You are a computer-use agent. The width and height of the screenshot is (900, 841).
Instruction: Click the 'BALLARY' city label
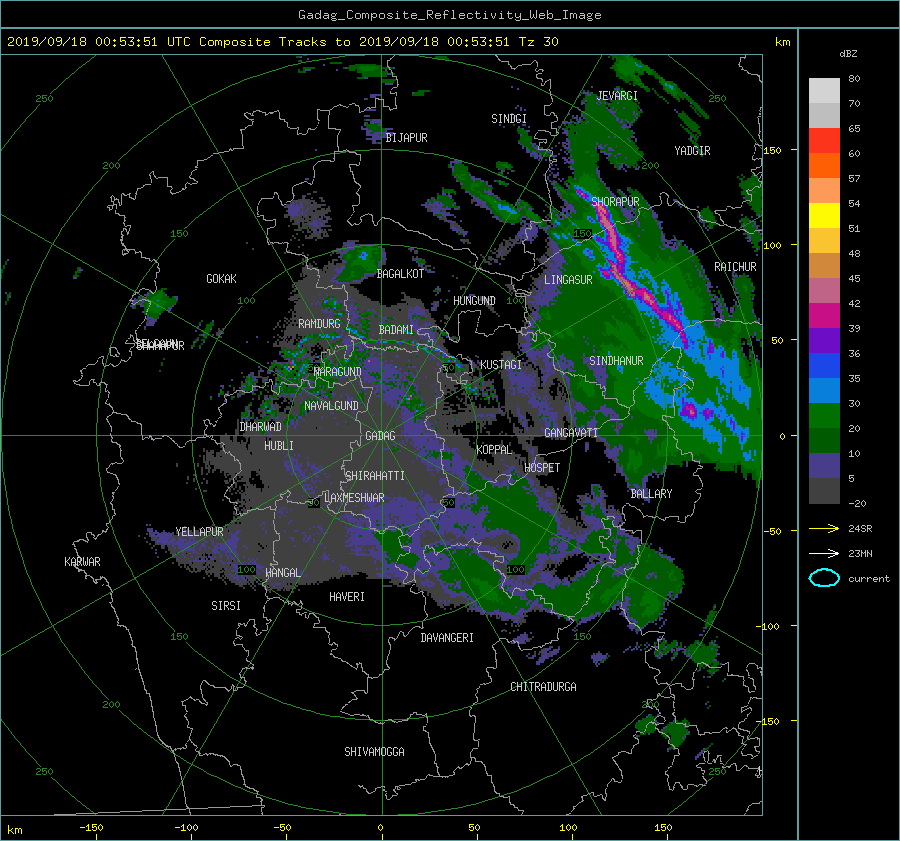click(x=651, y=494)
